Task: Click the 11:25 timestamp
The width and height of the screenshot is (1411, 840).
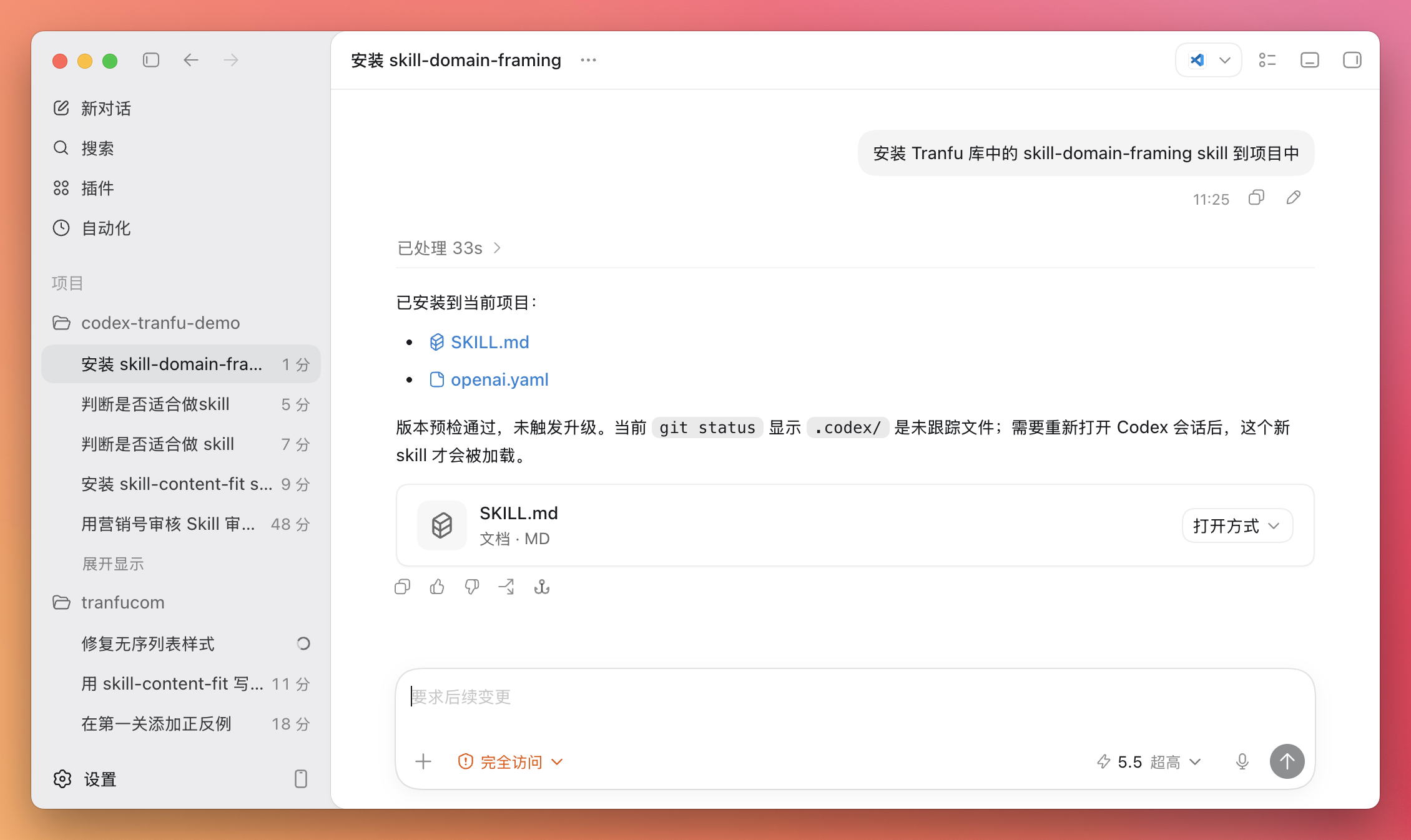Action: point(1211,199)
